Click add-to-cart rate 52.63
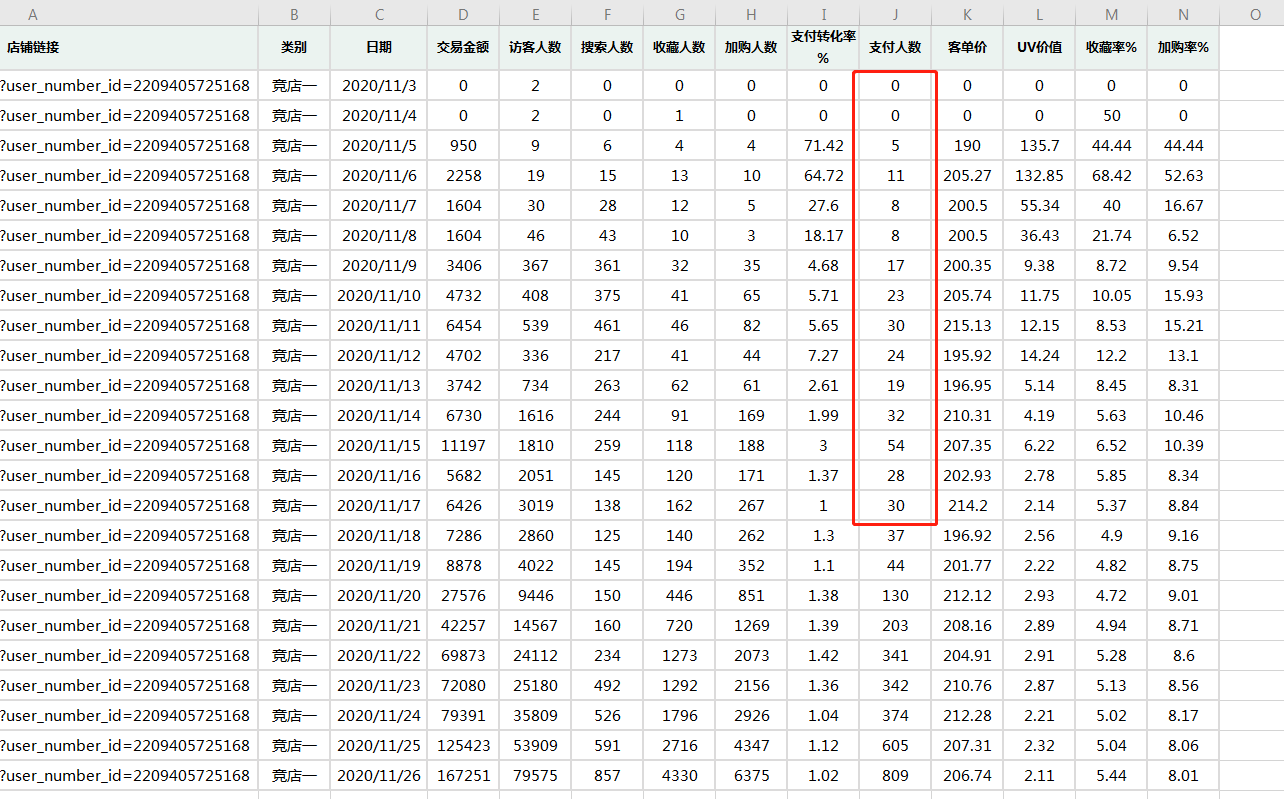Screen dimensions: 1284x799 (1183, 176)
